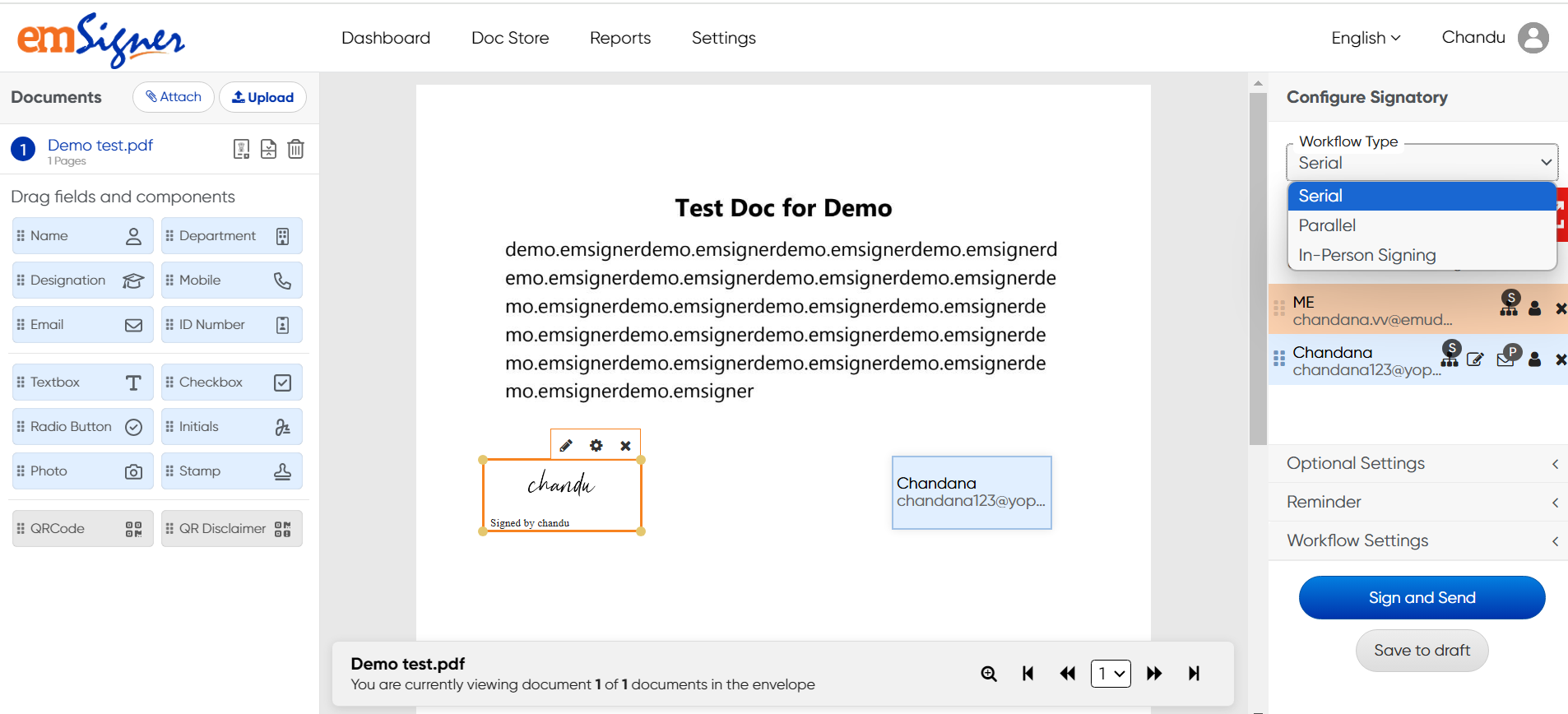Jump to the last page
Viewport: 1568px width, 714px height.
pyautogui.click(x=1194, y=674)
